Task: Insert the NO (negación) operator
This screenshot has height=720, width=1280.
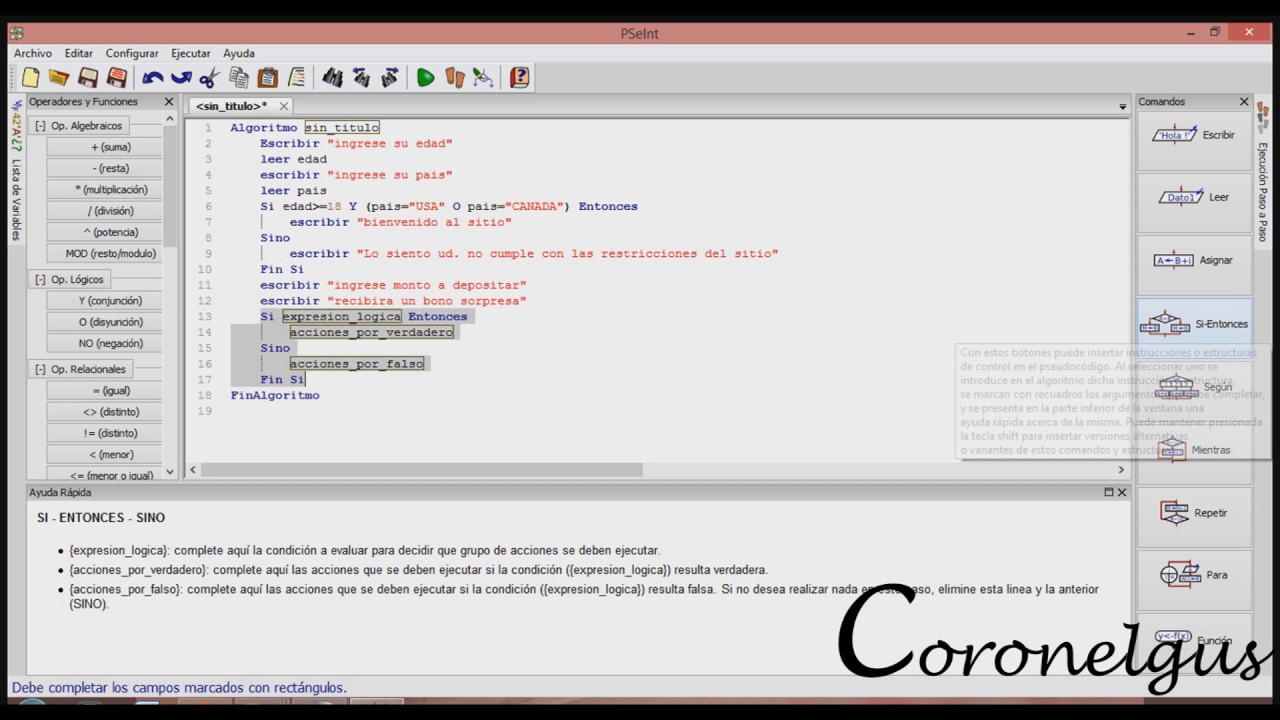Action: [104, 343]
